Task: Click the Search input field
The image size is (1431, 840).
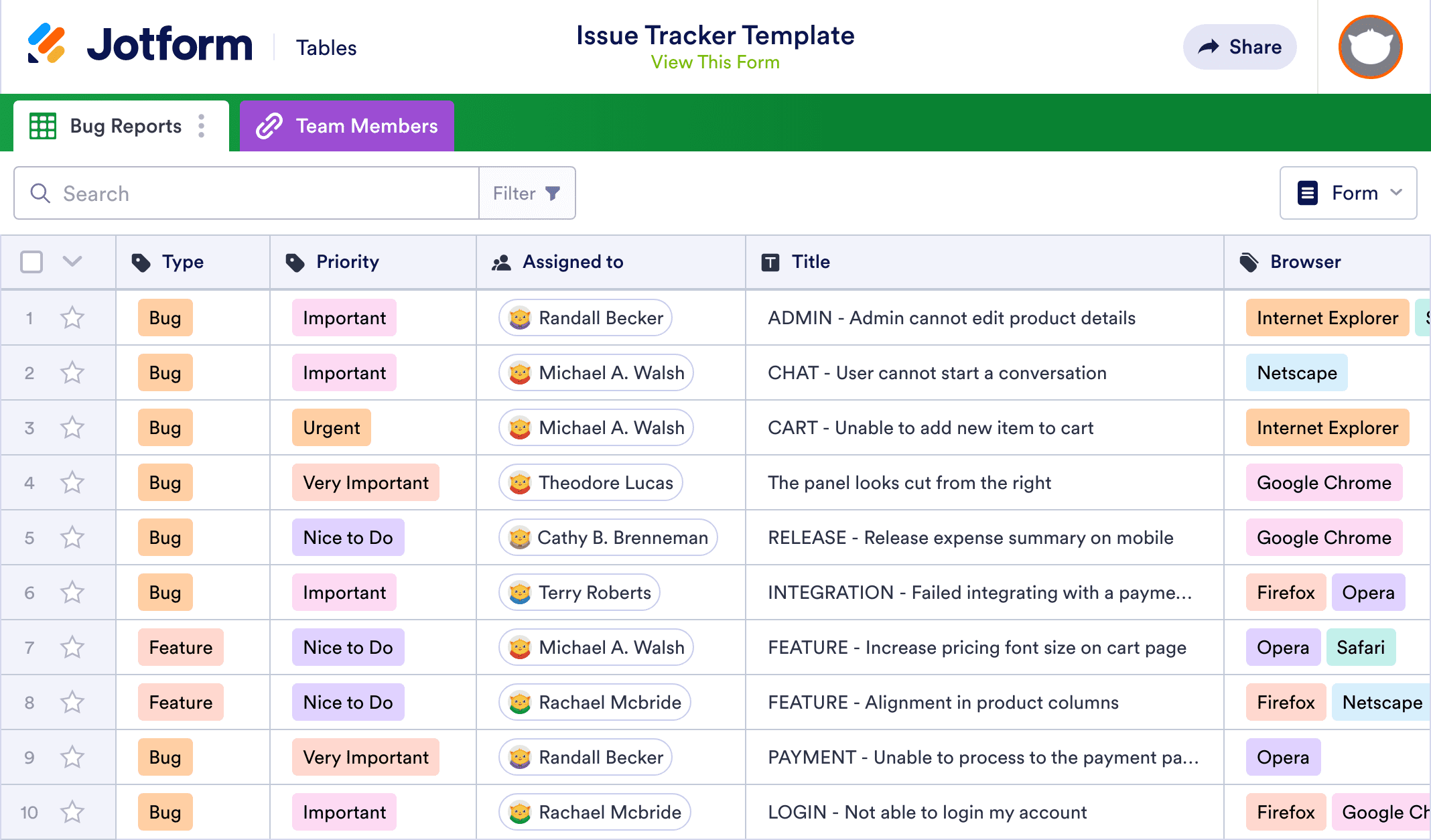Action: click(x=246, y=193)
